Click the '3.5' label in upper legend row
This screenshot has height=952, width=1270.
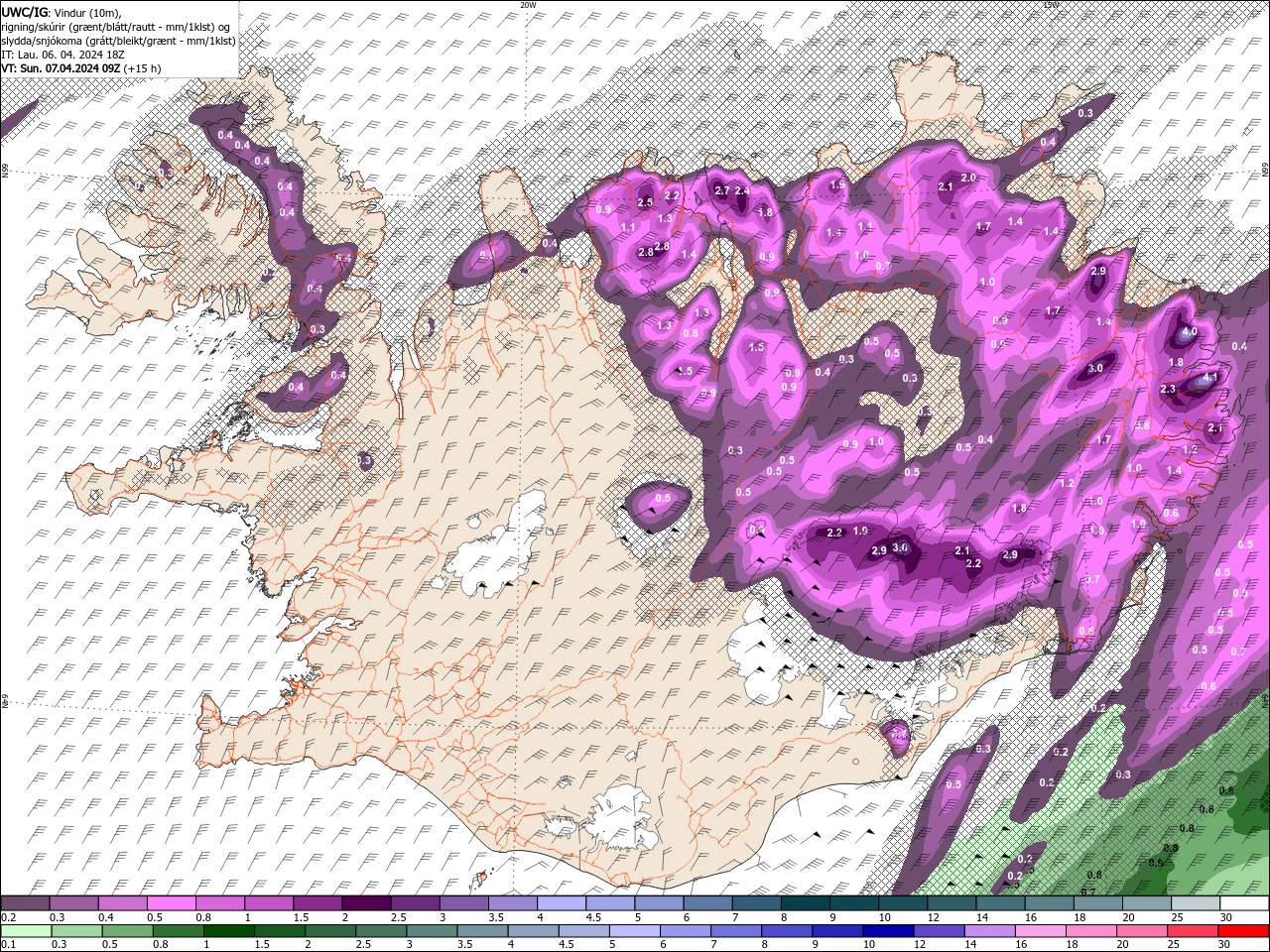click(494, 917)
